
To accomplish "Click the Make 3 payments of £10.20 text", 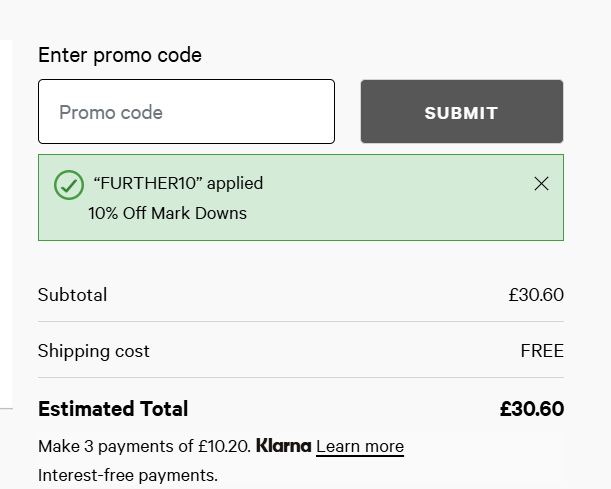I will pos(144,446).
